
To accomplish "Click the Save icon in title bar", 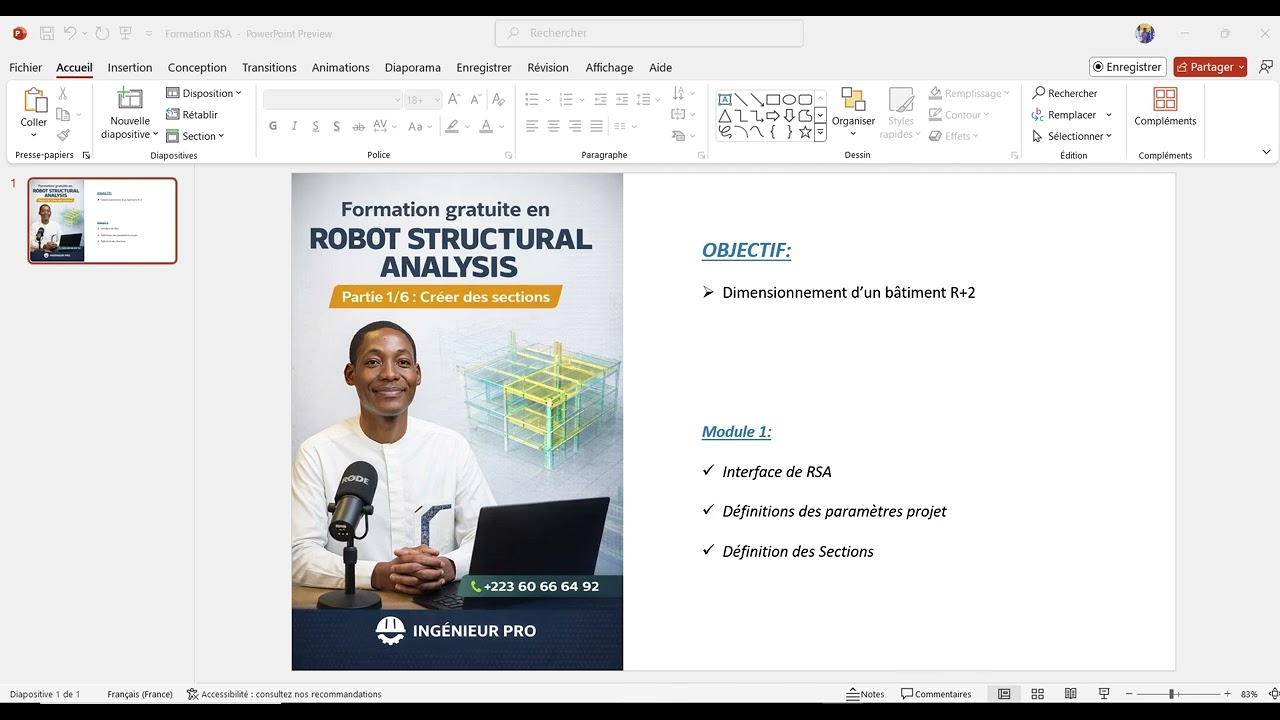I will click(47, 33).
